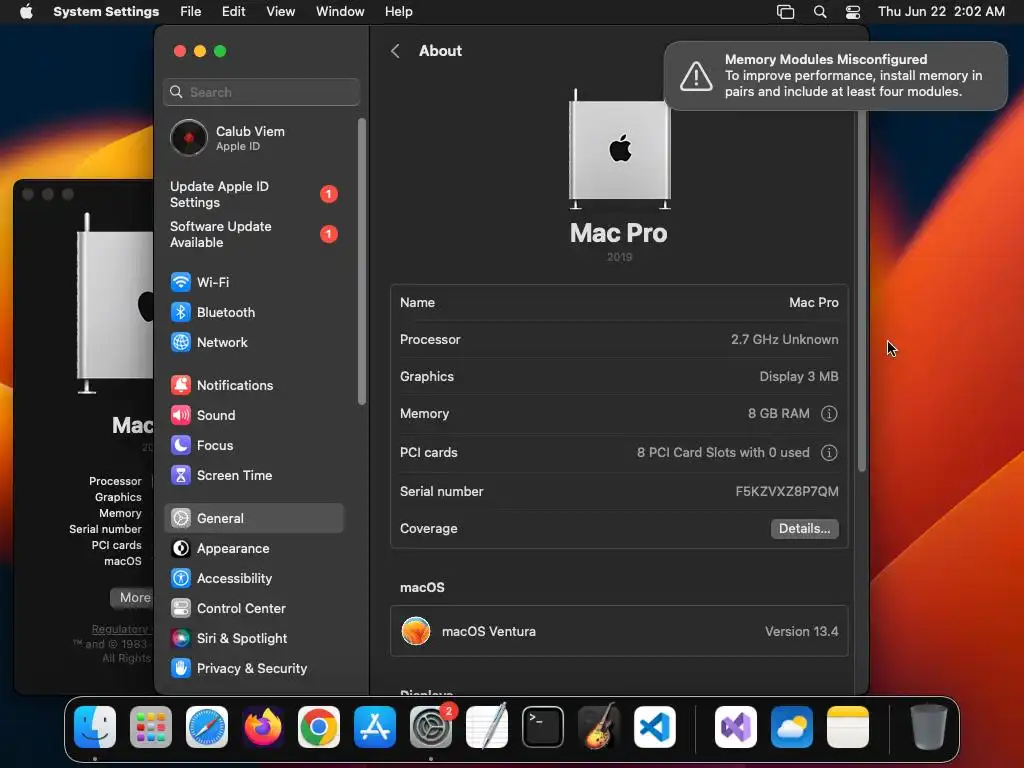Open the Window menu
This screenshot has height=768, width=1024.
(340, 12)
